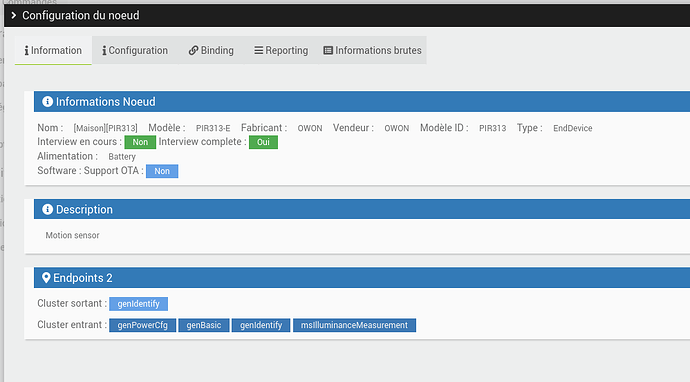Click the Informations Noeud header
Image resolution: width=690 pixels, height=382 pixels.
(x=362, y=102)
